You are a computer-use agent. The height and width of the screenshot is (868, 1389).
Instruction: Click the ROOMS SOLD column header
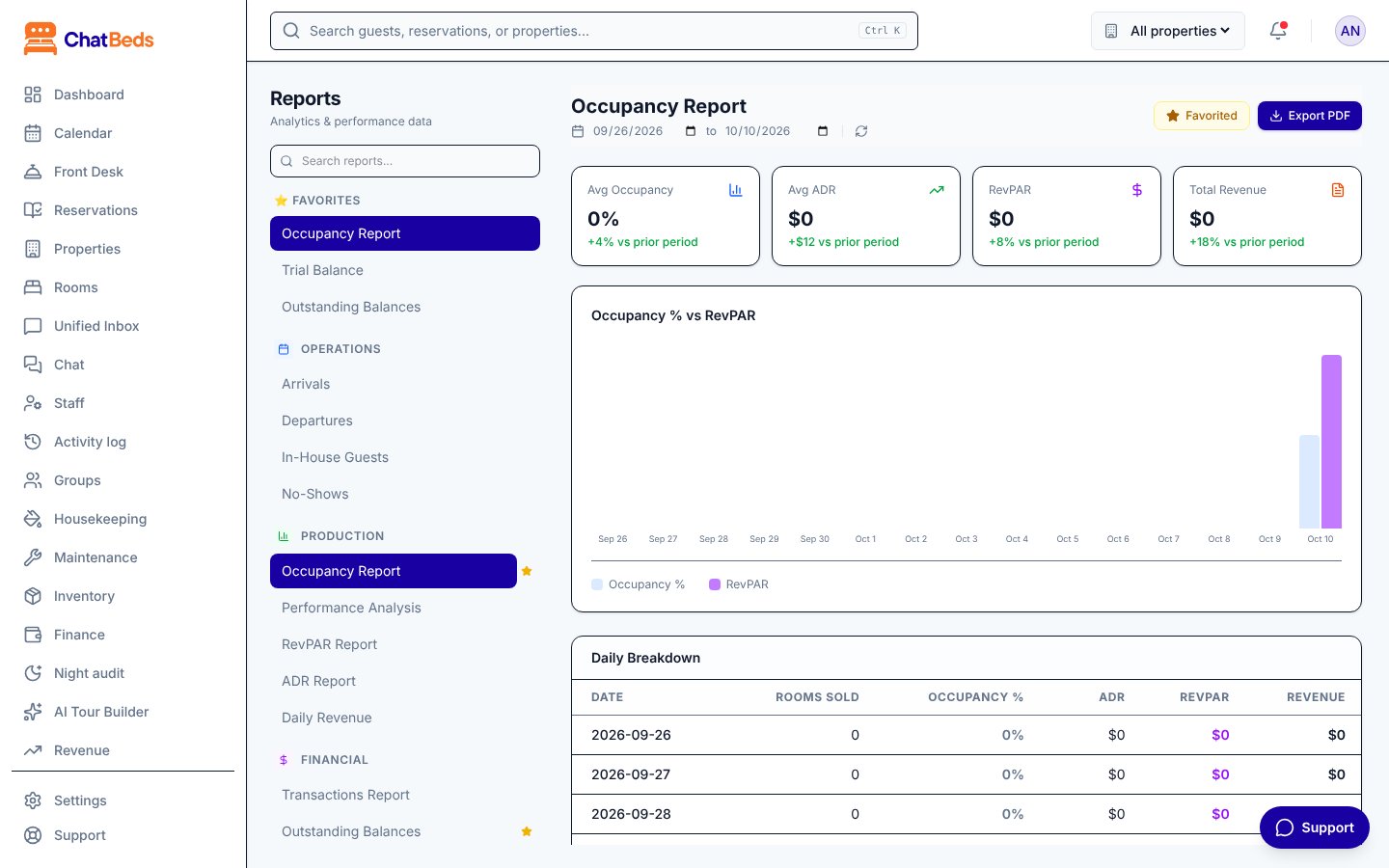pyautogui.click(x=817, y=697)
